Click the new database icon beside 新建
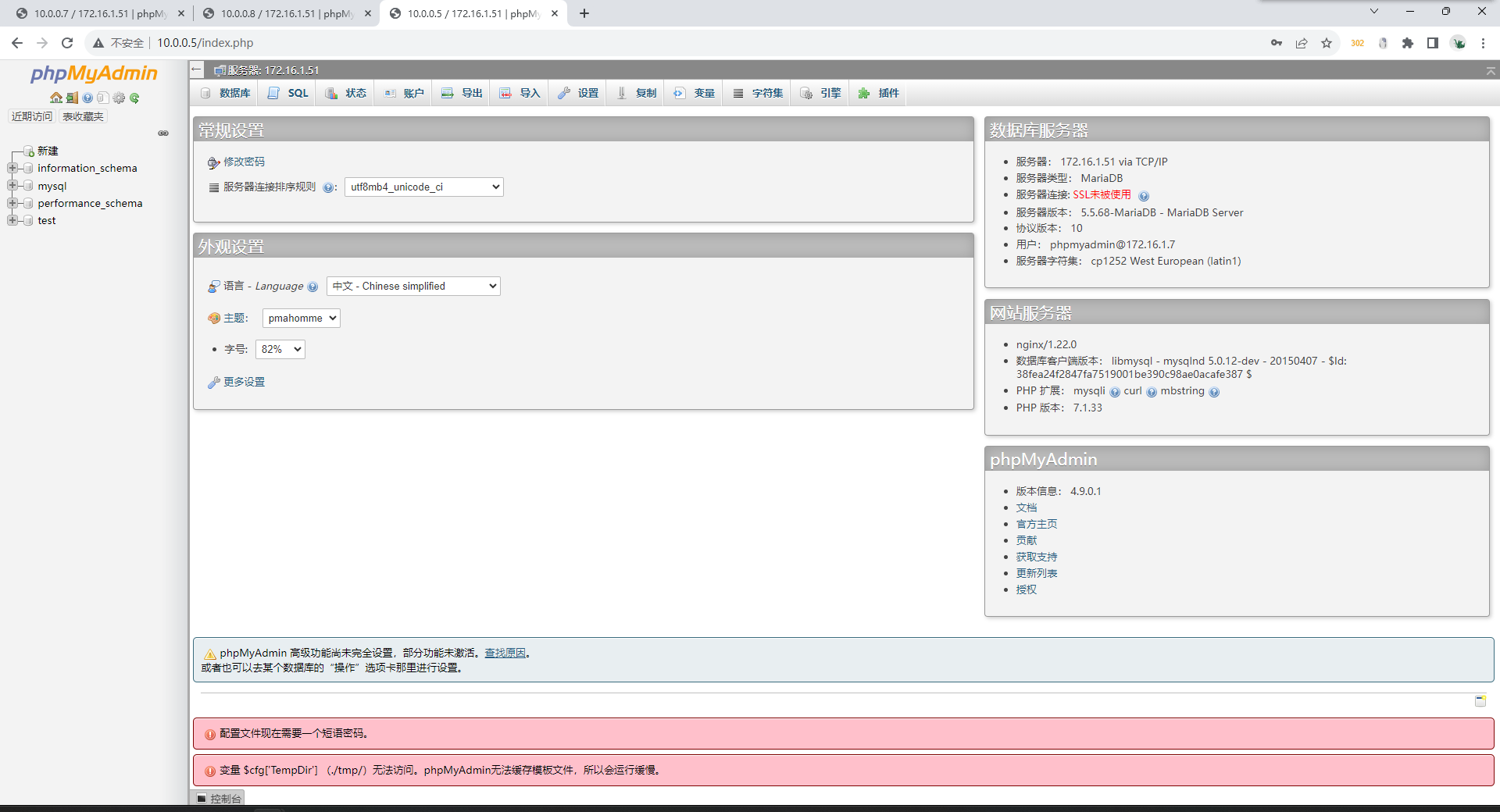 coord(29,151)
